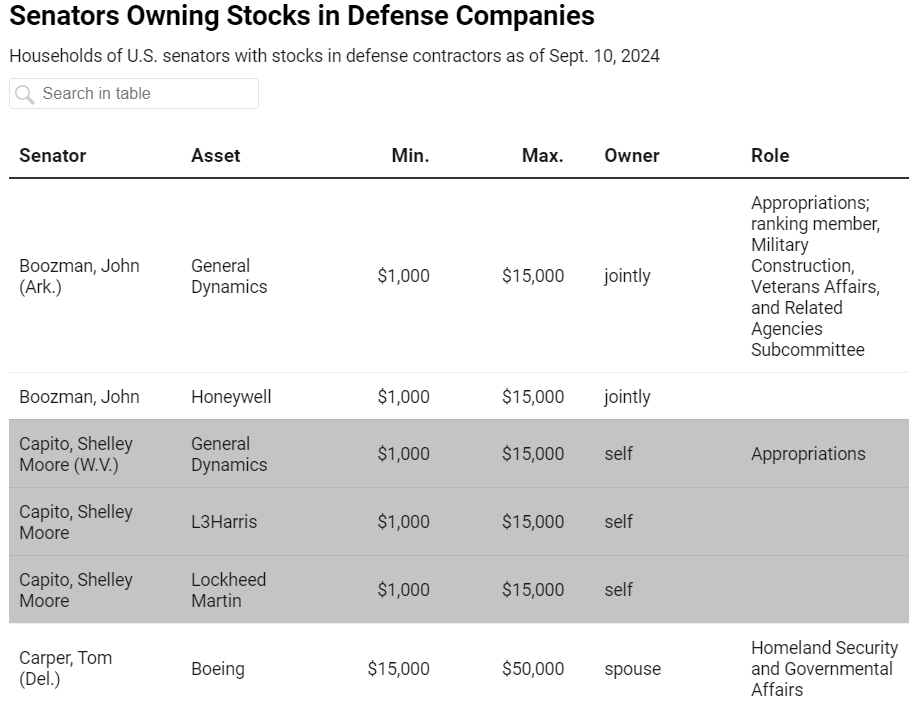Viewport: 919px width, 710px height.
Task: Click the Role column header
Action: [x=770, y=155]
